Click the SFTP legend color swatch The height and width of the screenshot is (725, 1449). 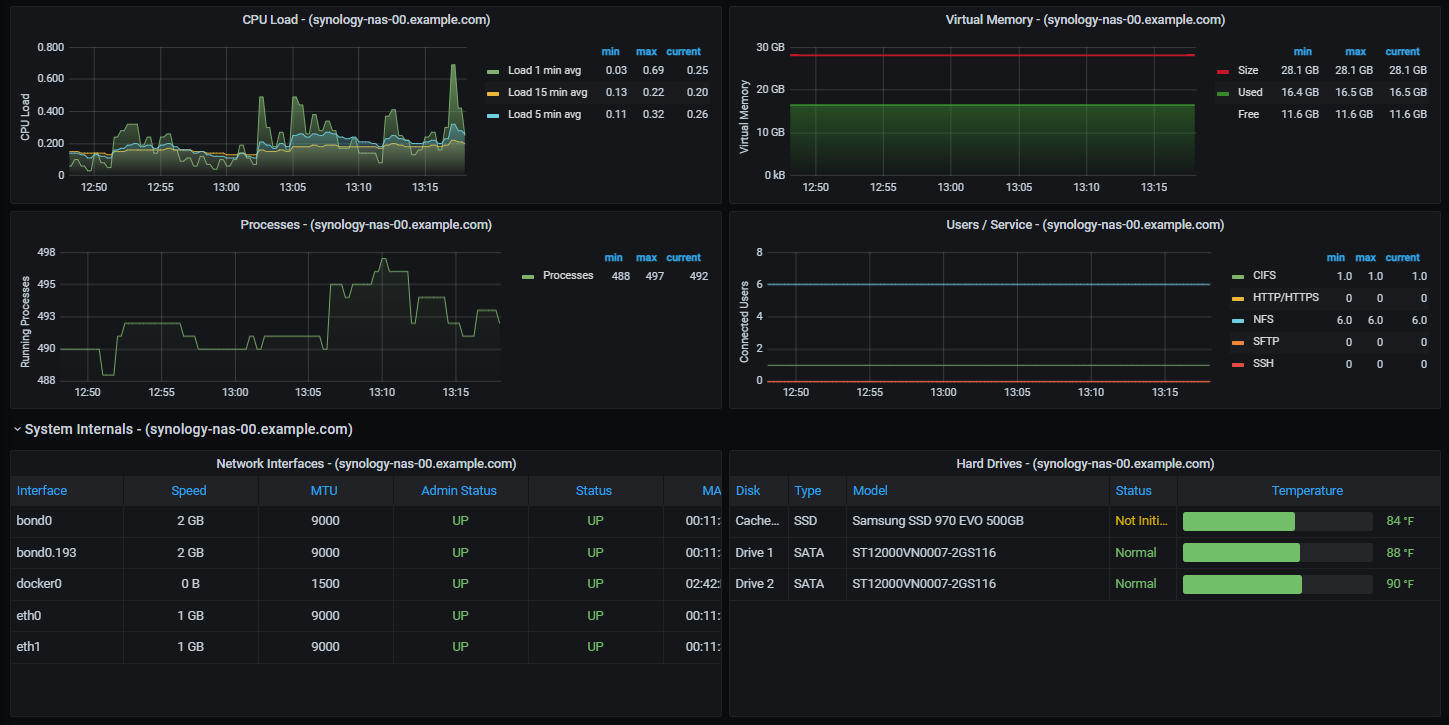point(1238,342)
